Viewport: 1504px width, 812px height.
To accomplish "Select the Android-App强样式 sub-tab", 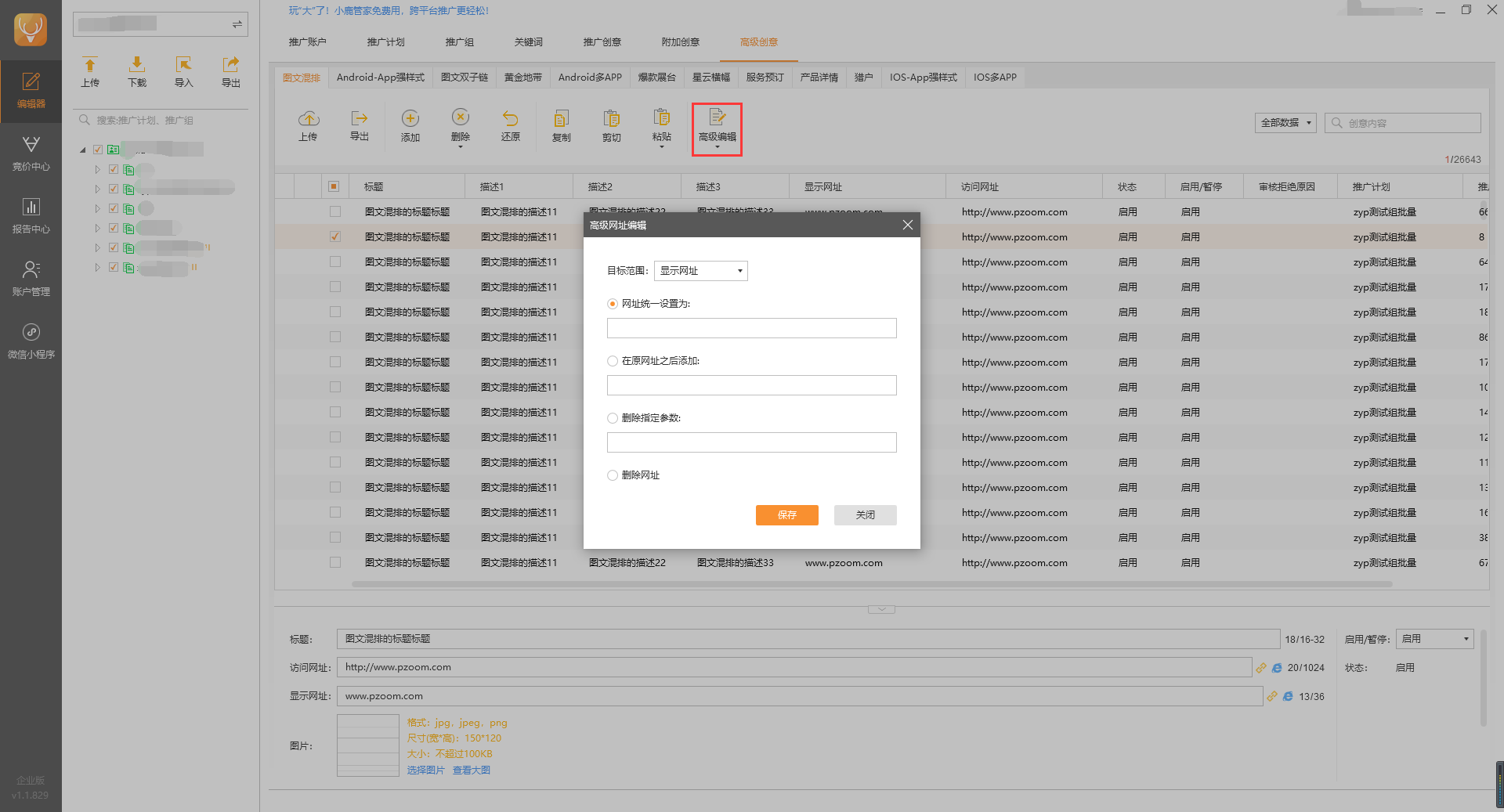I will coord(381,78).
